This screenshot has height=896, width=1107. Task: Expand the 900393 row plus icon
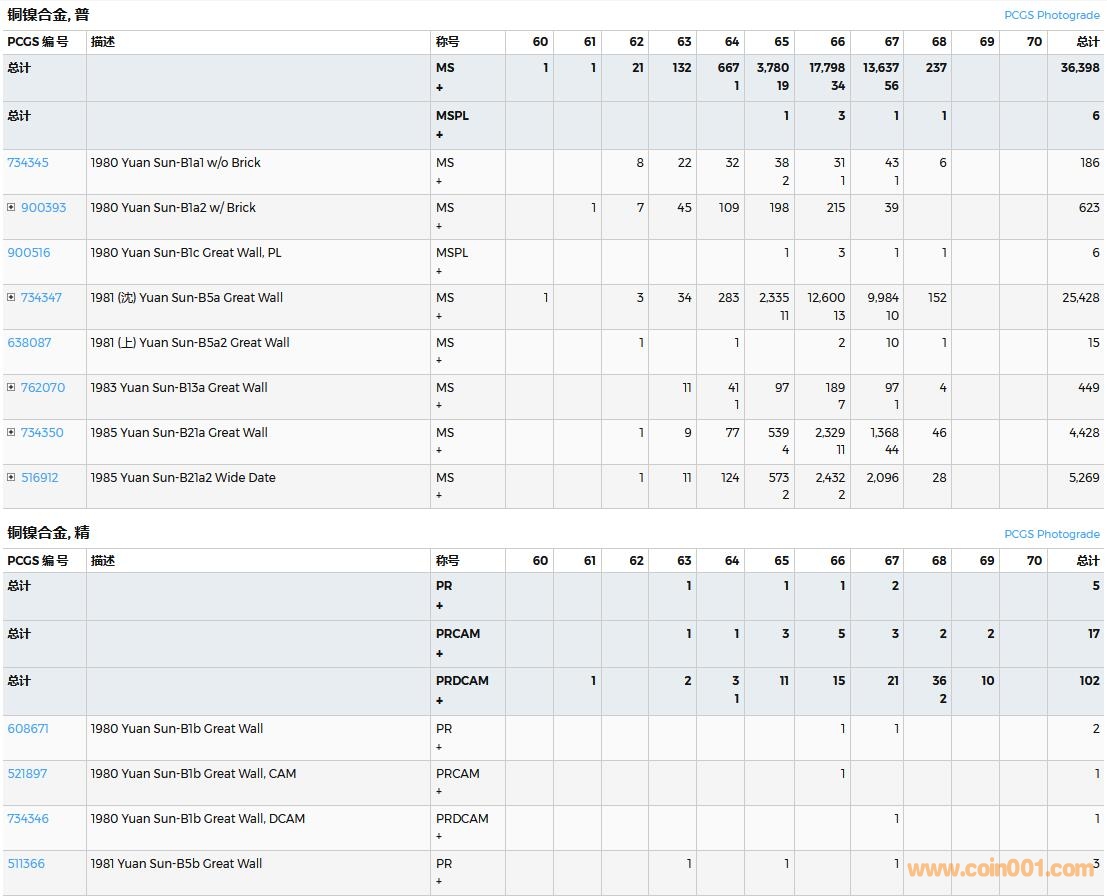point(11,208)
